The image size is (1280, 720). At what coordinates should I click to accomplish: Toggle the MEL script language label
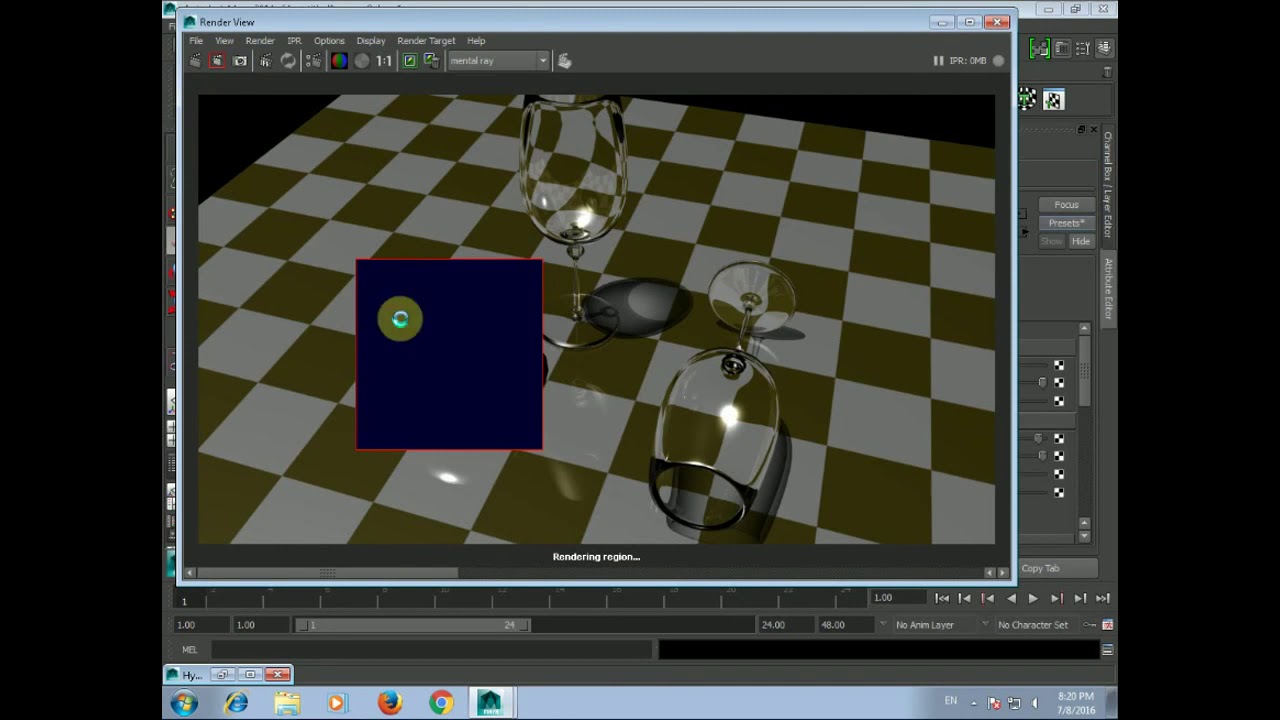[189, 650]
